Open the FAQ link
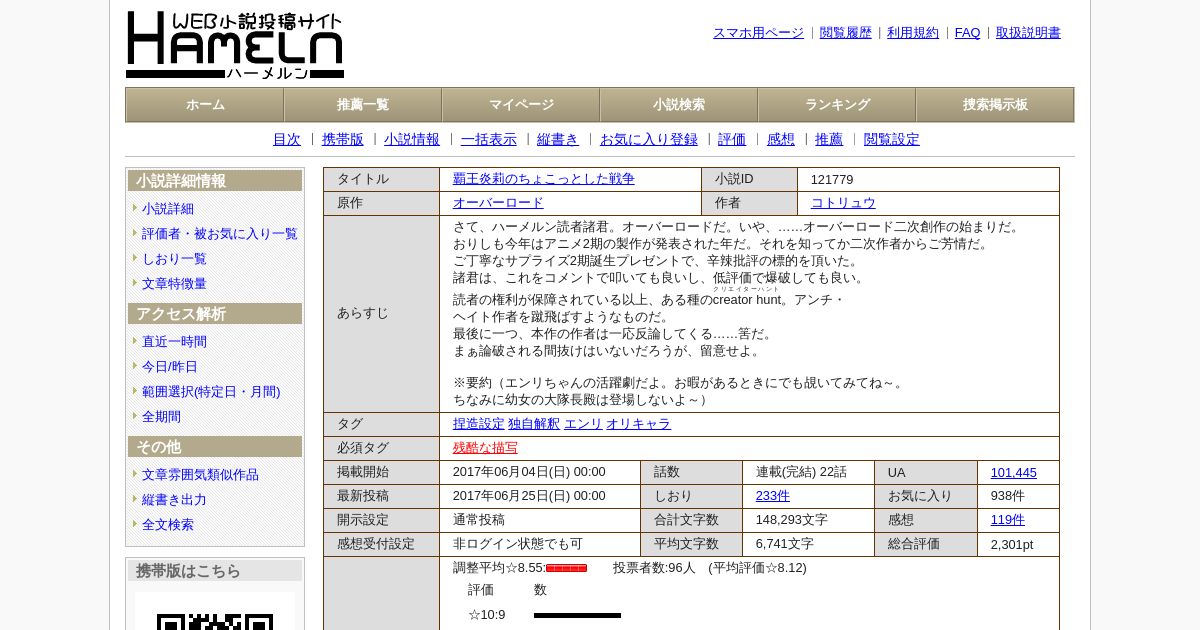This screenshot has width=1200, height=630. point(968,33)
